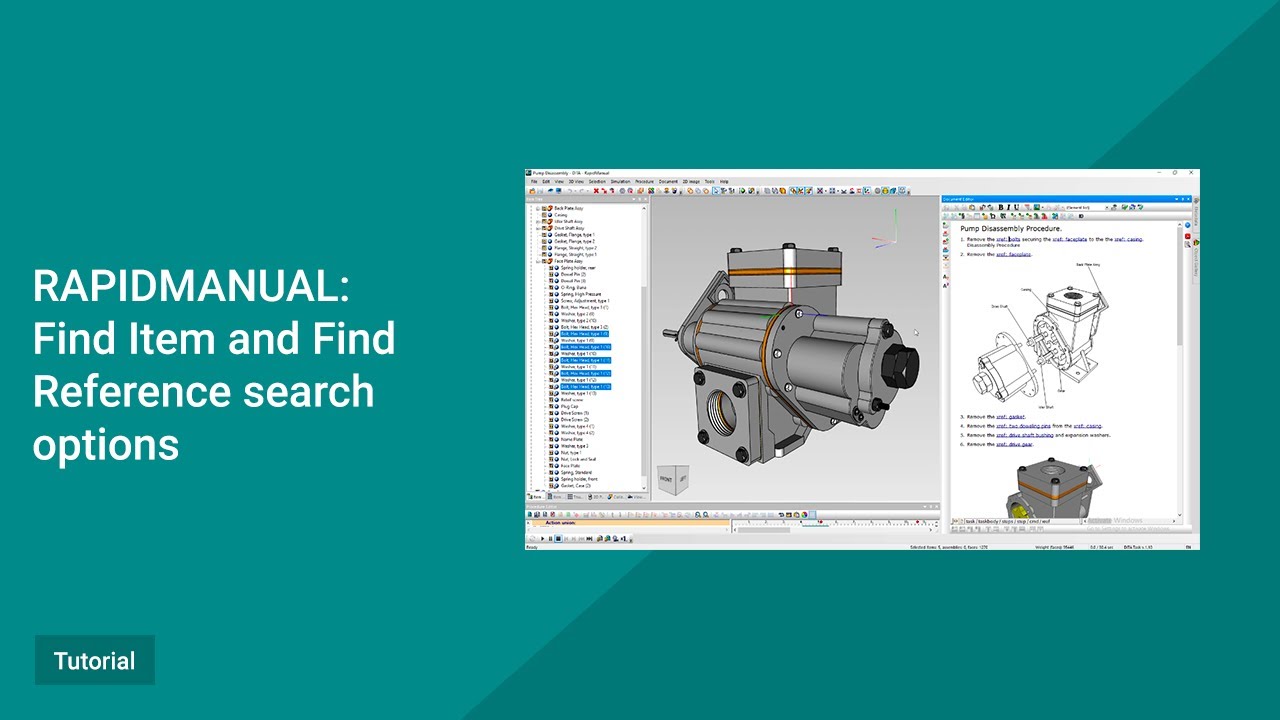Select Nut, Lock and Seal item
Viewport: 1280px width, 720px height.
(x=579, y=459)
